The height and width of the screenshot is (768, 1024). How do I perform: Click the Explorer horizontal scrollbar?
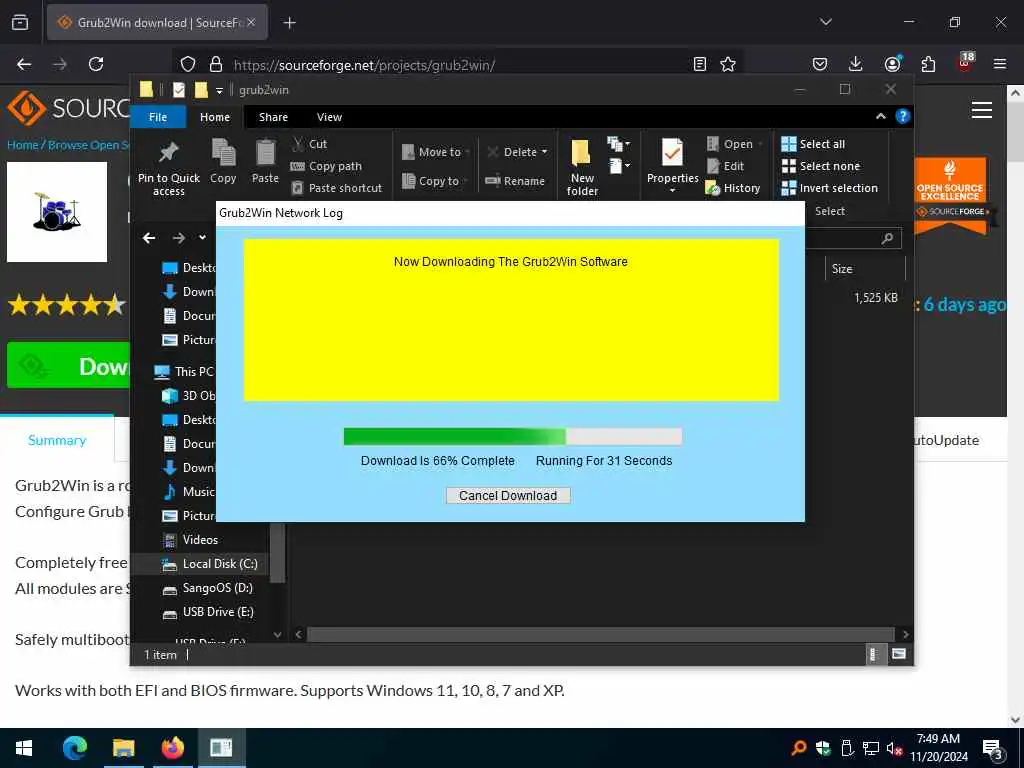[x=600, y=634]
